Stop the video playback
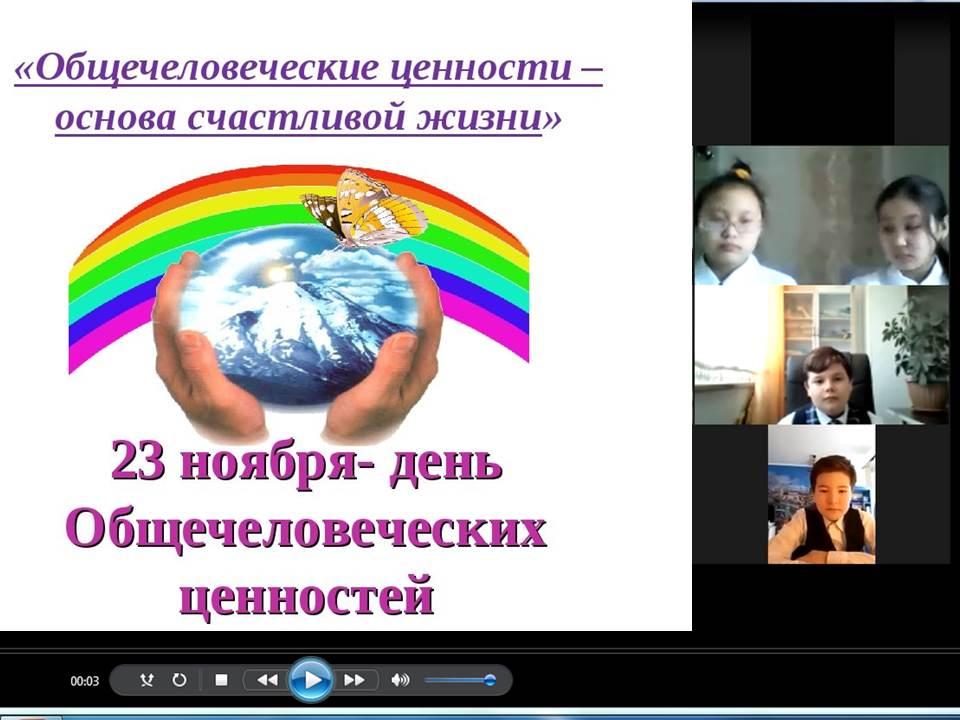960x720 pixels. point(222,680)
